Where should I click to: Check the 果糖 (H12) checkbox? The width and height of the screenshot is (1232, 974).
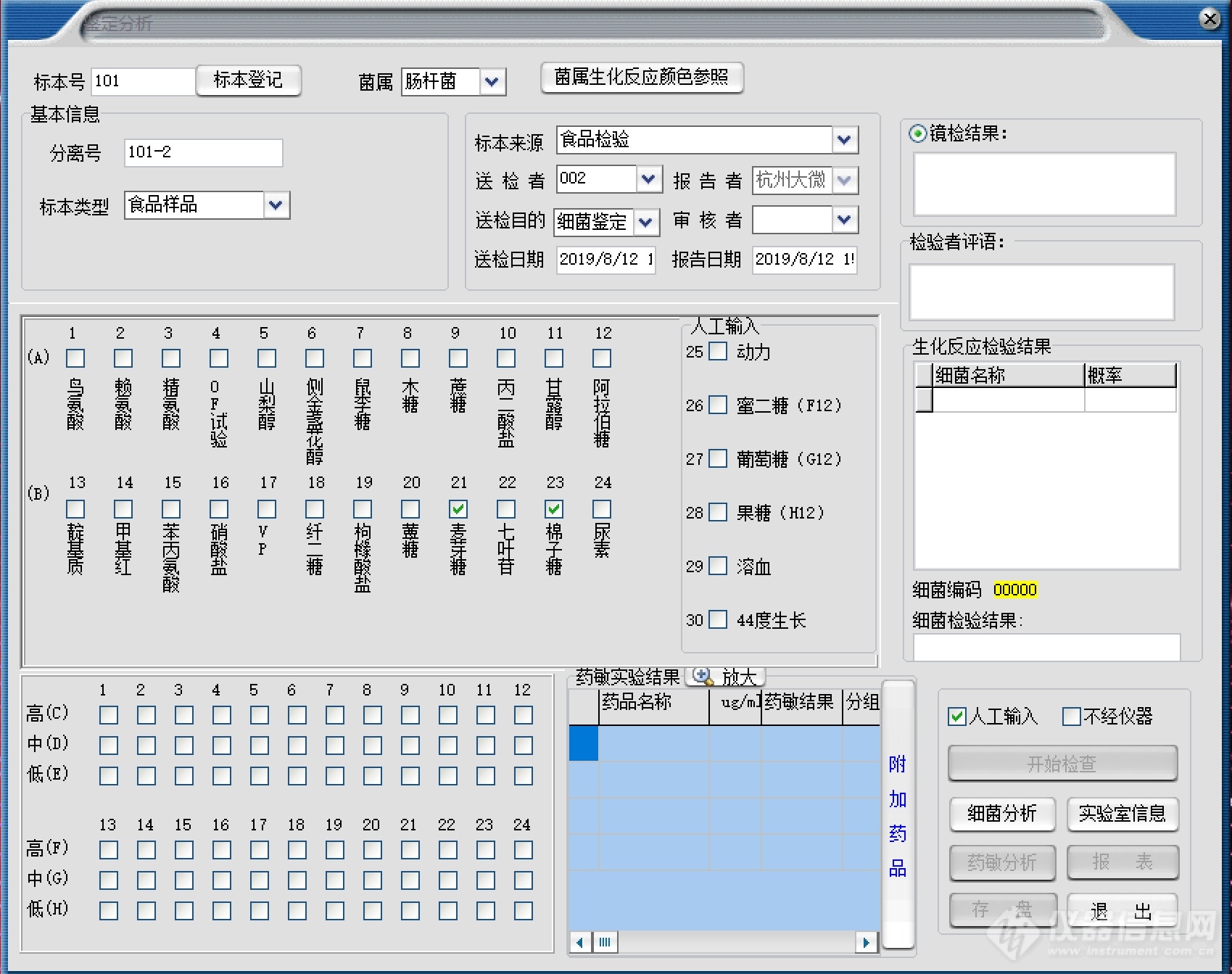(718, 512)
